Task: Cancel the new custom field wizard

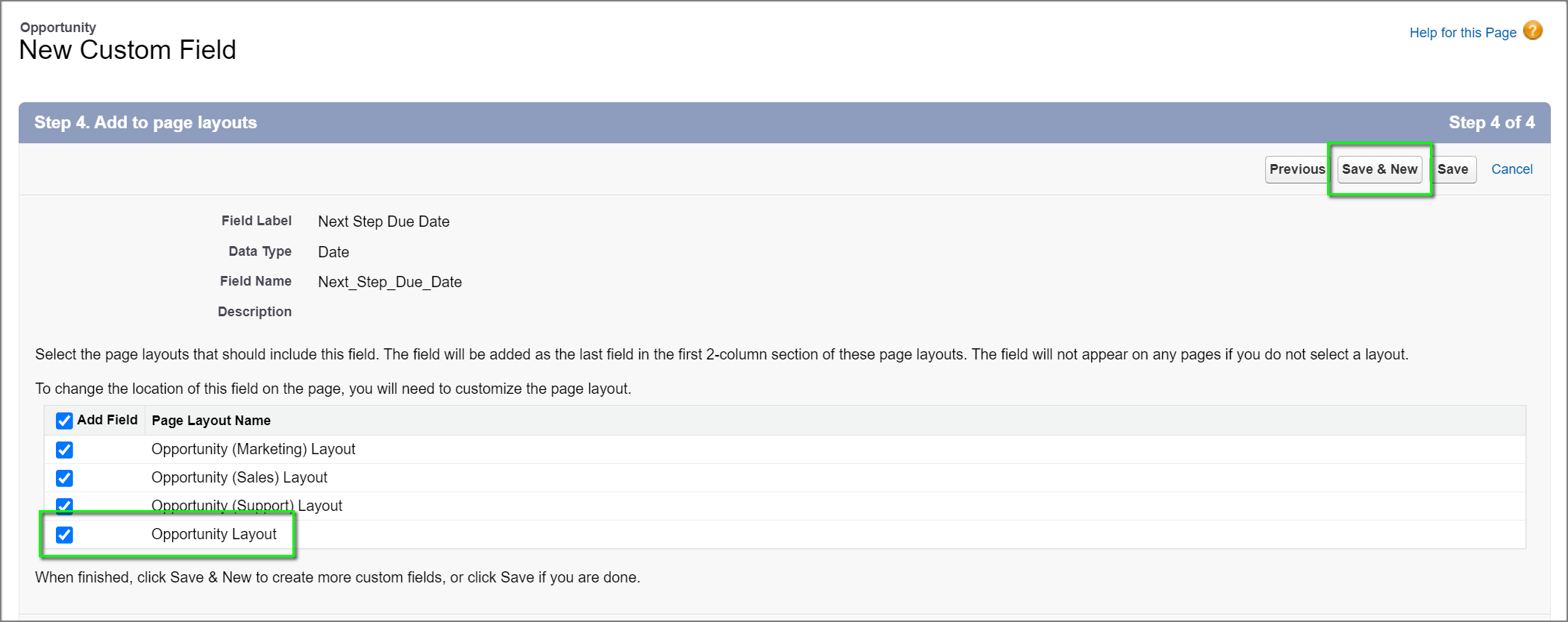Action: coord(1511,169)
